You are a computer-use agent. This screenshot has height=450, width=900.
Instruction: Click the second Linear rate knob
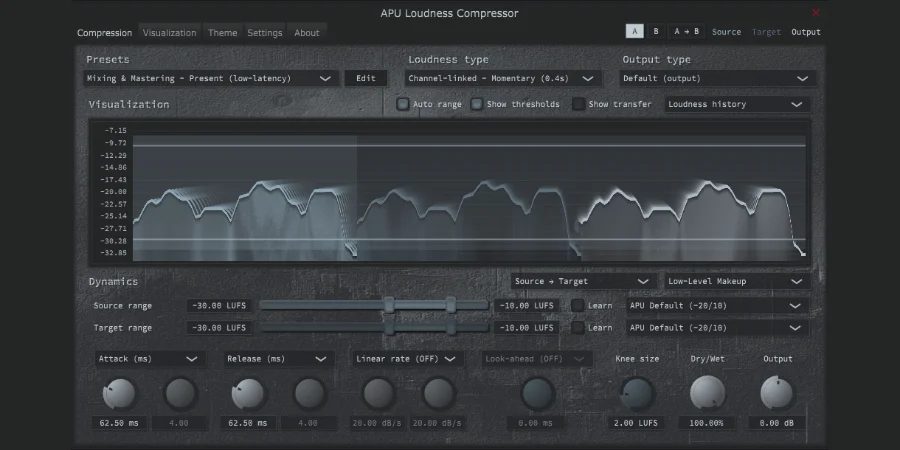coord(439,394)
